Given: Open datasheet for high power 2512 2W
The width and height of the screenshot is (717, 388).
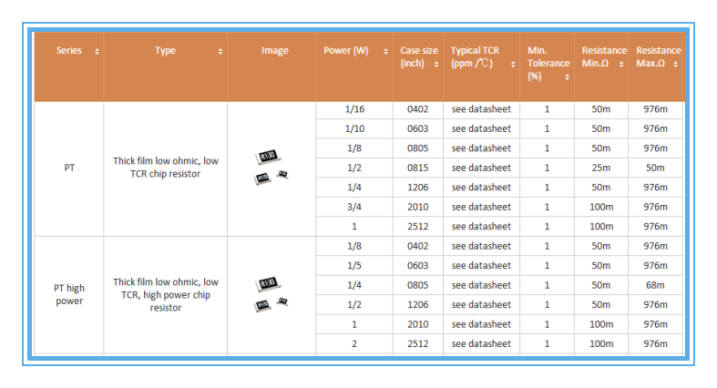Looking at the screenshot, I should (x=481, y=344).
